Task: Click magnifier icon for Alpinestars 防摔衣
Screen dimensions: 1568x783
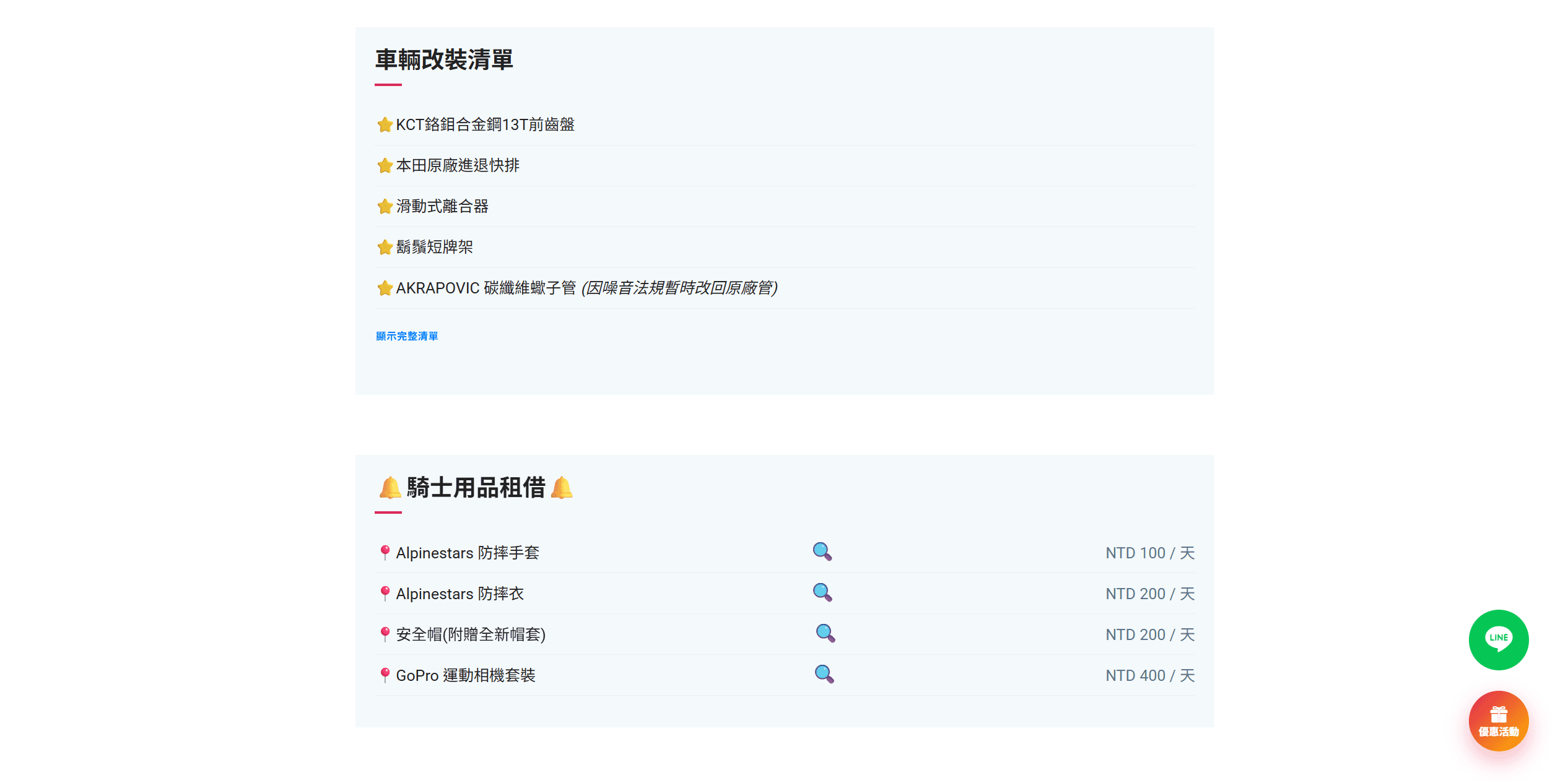Action: tap(822, 592)
